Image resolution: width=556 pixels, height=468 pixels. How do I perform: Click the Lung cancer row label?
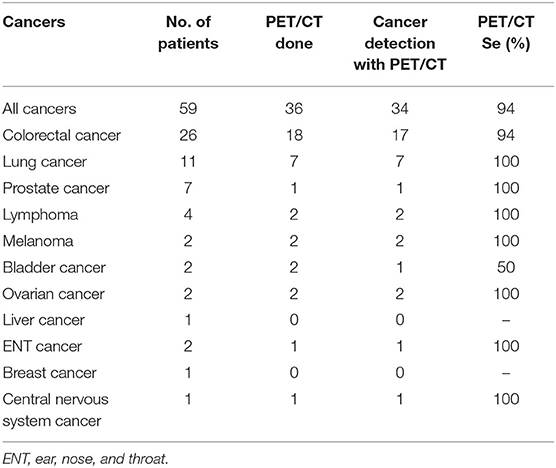click(x=45, y=162)
